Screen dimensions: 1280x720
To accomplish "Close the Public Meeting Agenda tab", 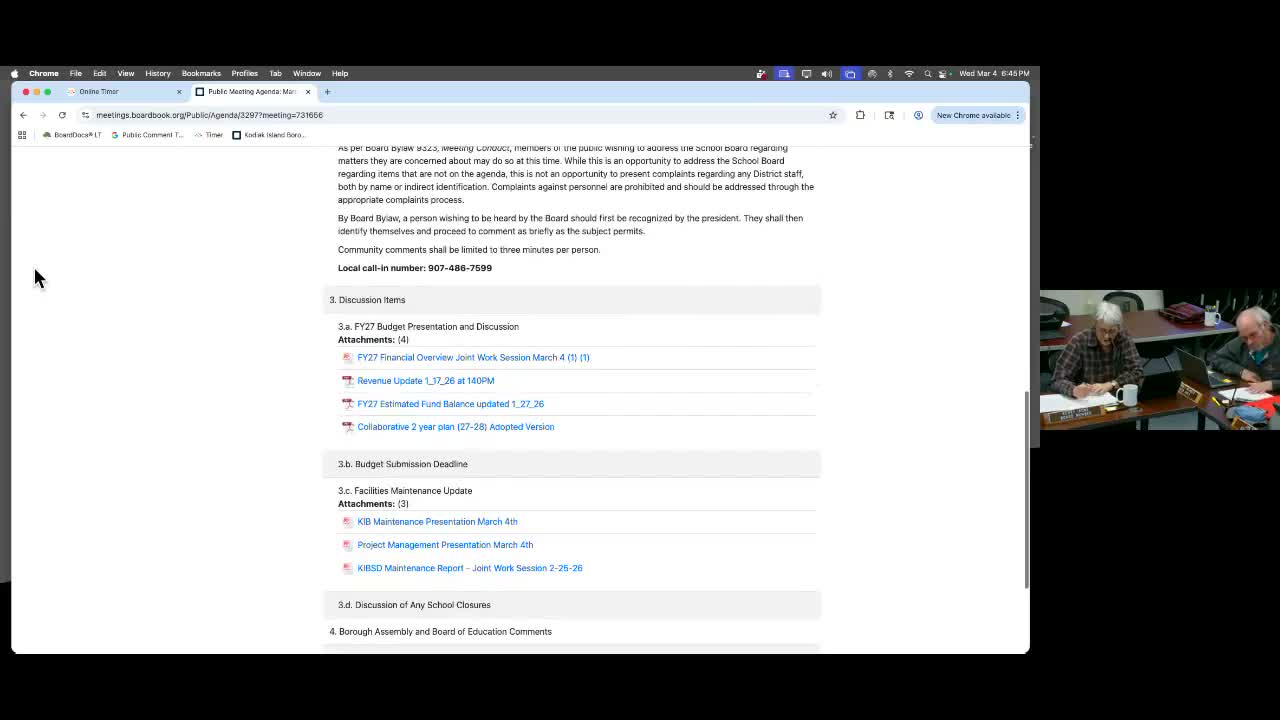I will [x=308, y=92].
